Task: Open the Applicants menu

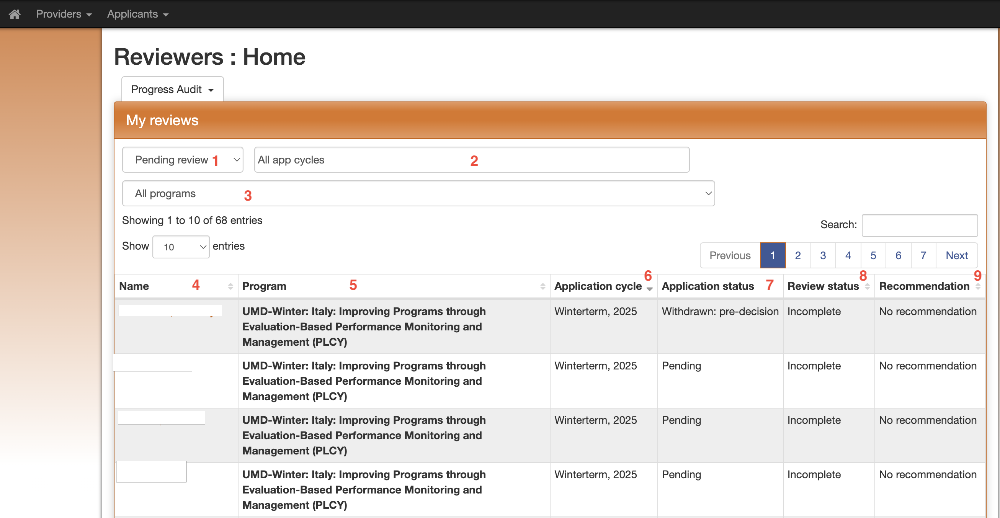Action: (x=137, y=14)
